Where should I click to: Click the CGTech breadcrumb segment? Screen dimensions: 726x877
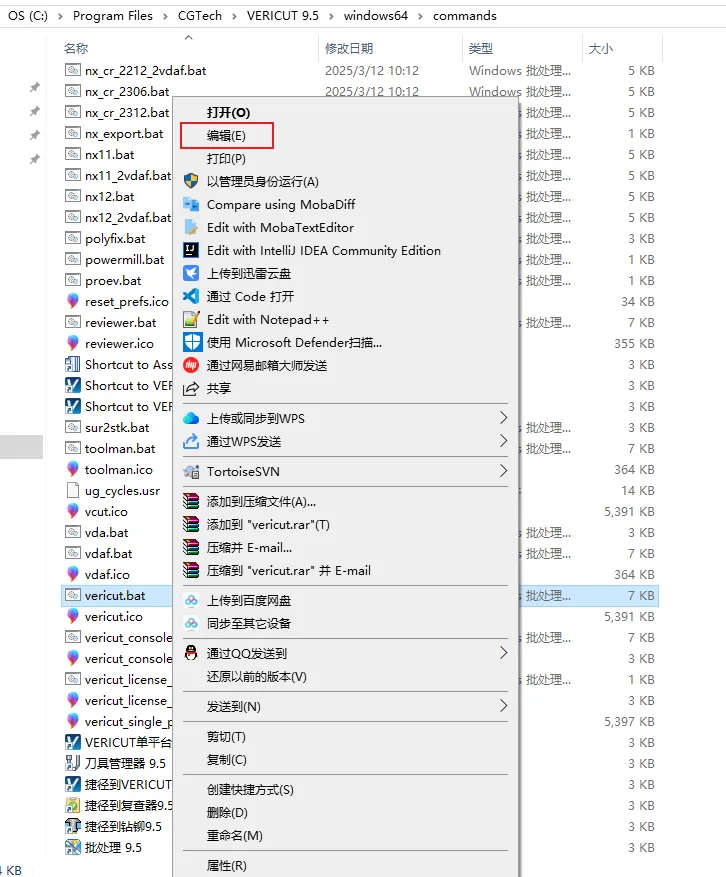click(200, 16)
